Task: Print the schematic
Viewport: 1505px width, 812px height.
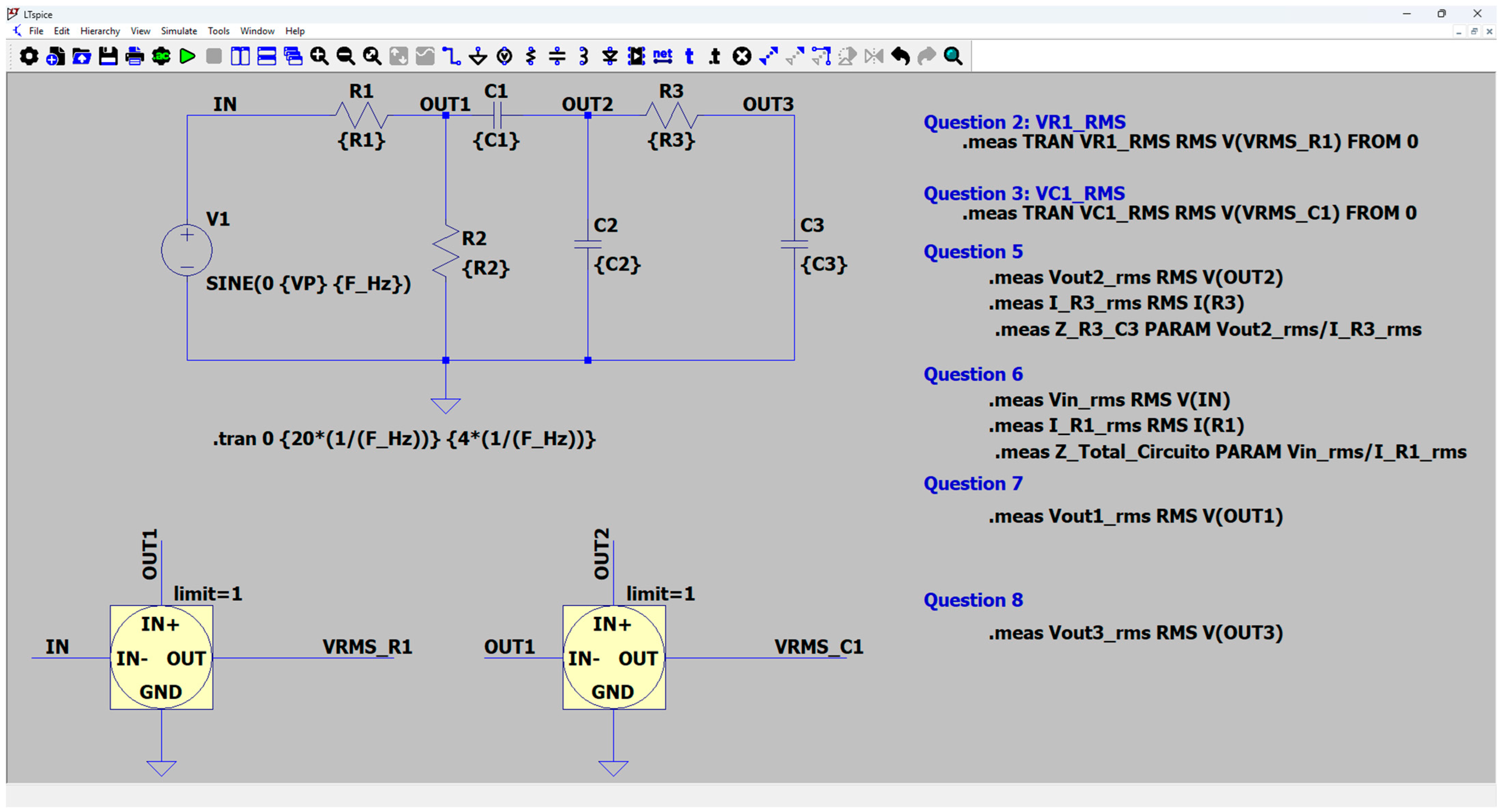Action: pyautogui.click(x=135, y=56)
